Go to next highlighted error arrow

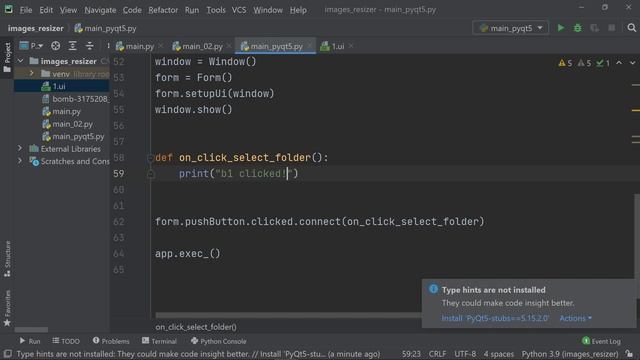632,63
